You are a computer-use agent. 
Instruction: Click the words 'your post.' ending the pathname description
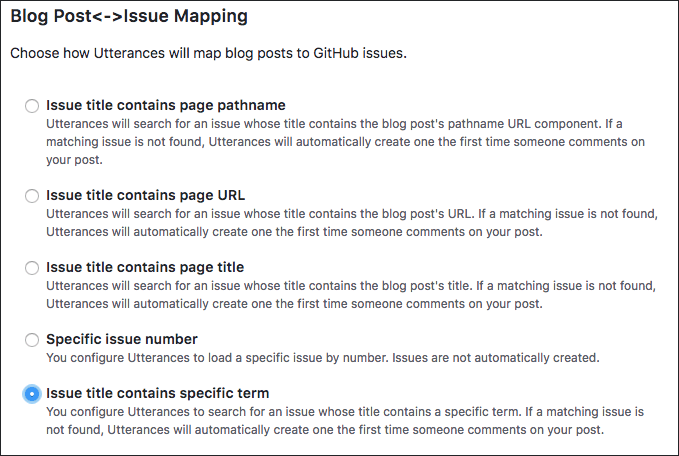click(x=74, y=160)
